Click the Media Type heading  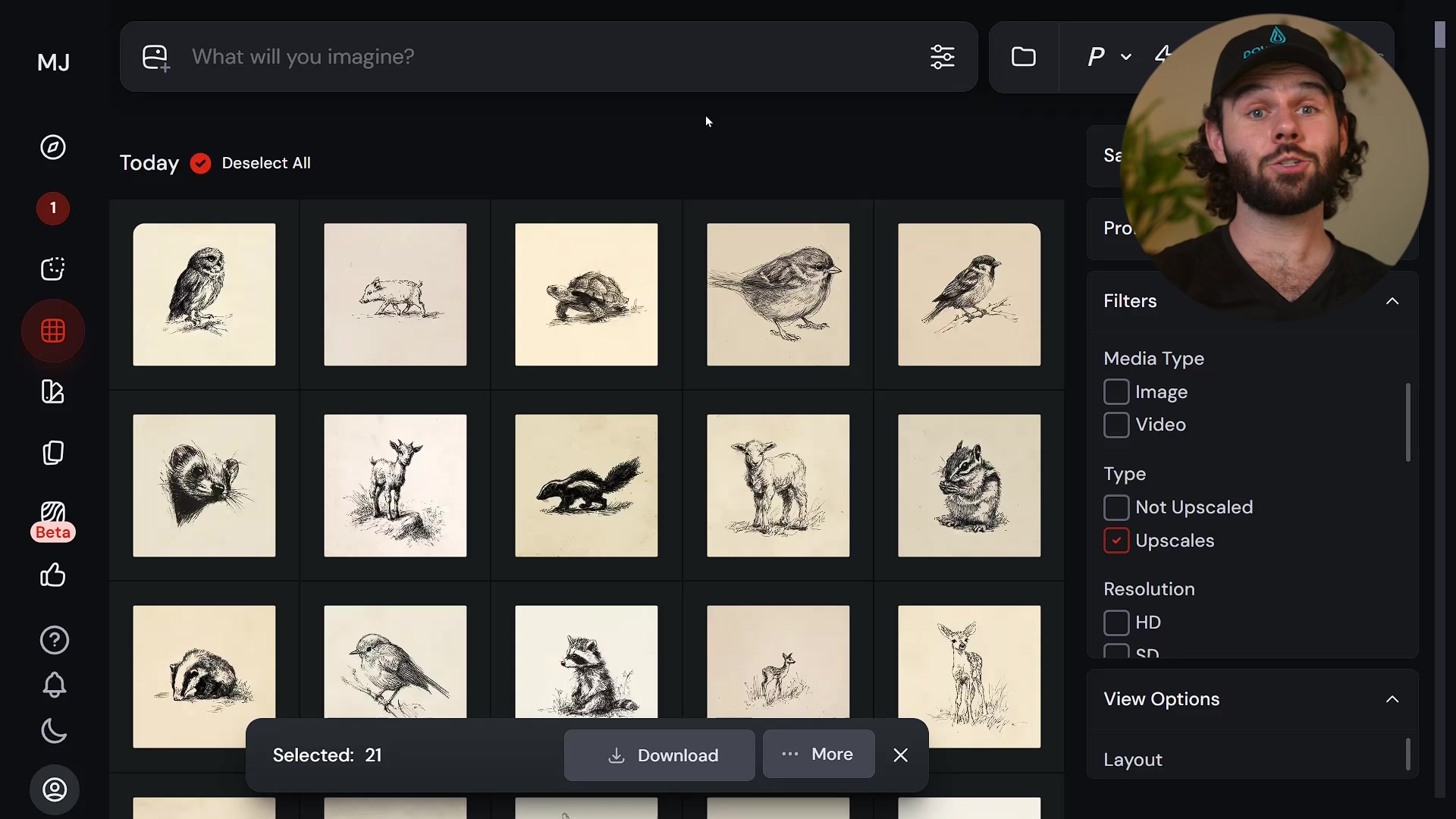[1153, 359]
